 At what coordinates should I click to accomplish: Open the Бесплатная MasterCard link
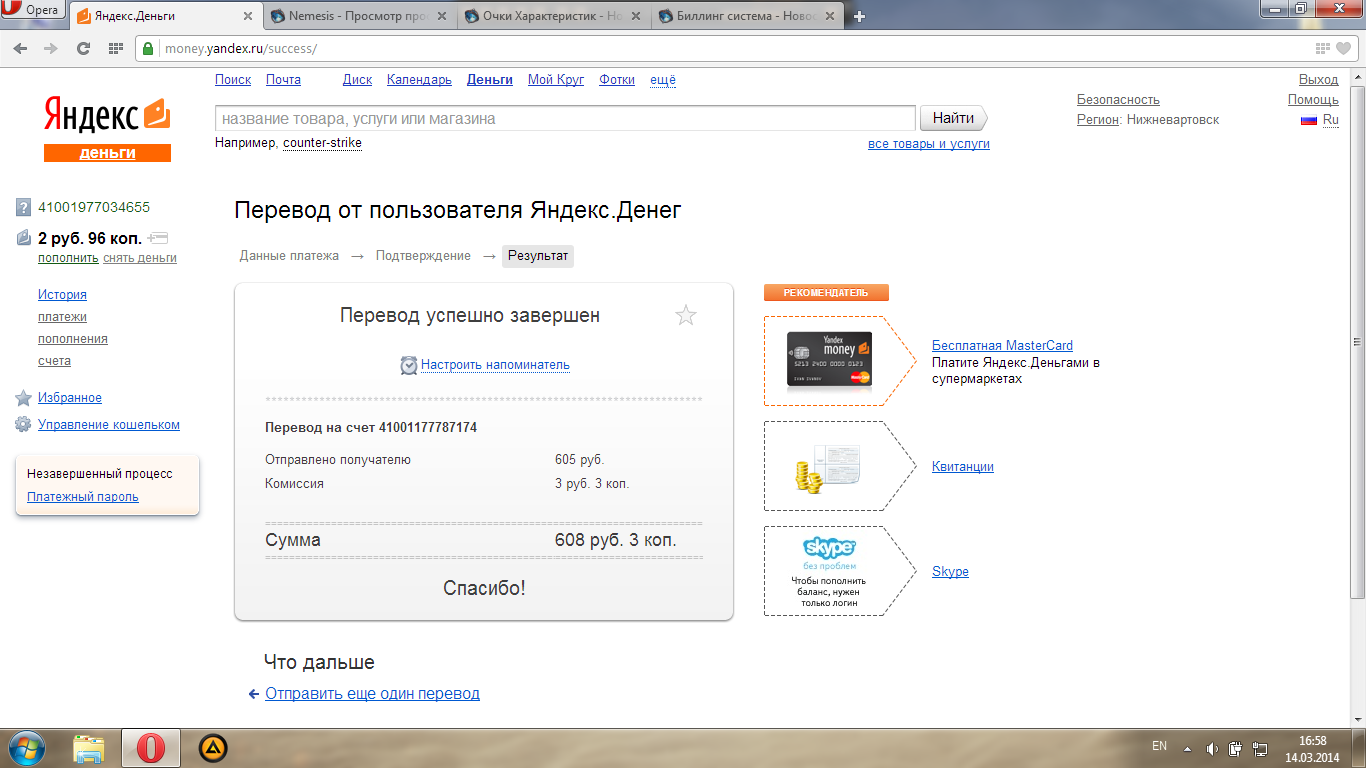point(1002,346)
